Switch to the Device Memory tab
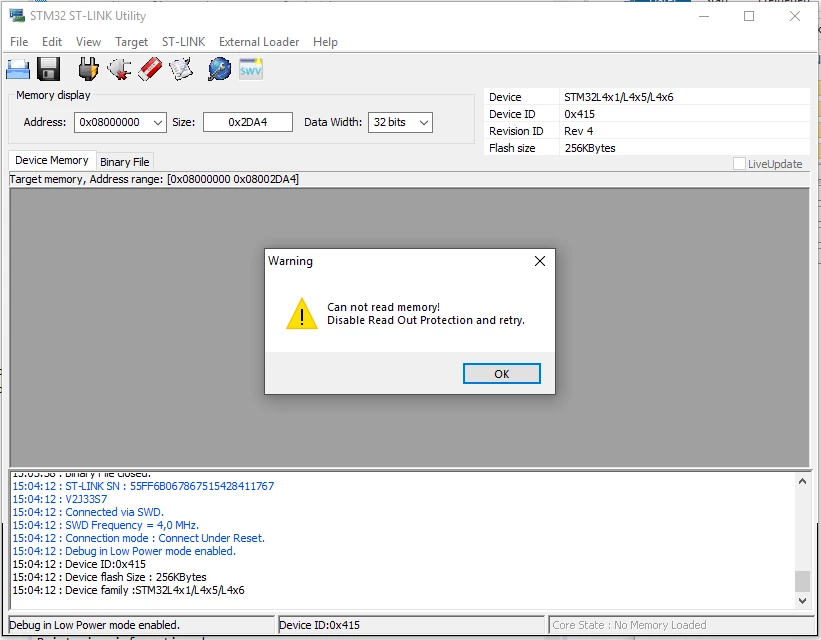The width and height of the screenshot is (821, 640). (52, 160)
